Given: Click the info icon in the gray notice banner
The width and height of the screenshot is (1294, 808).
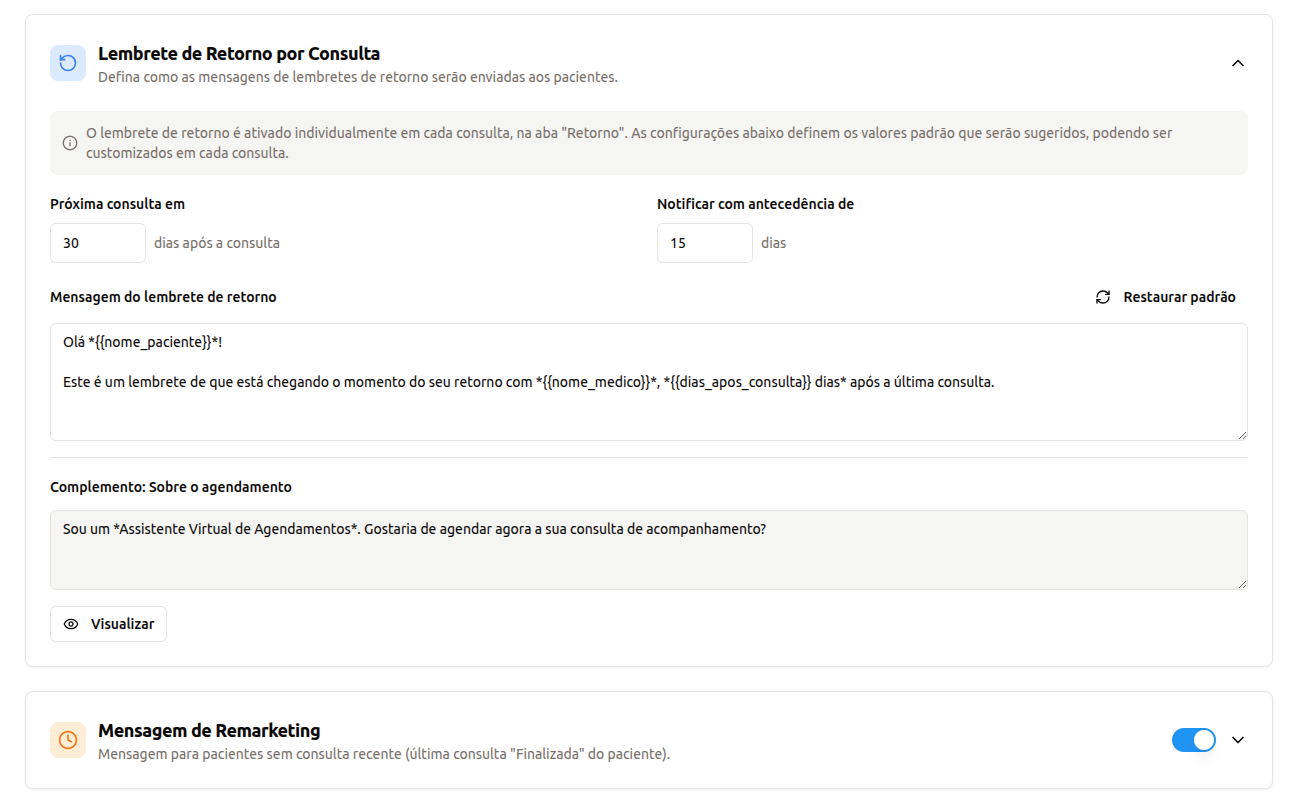Looking at the screenshot, I should 69,142.
